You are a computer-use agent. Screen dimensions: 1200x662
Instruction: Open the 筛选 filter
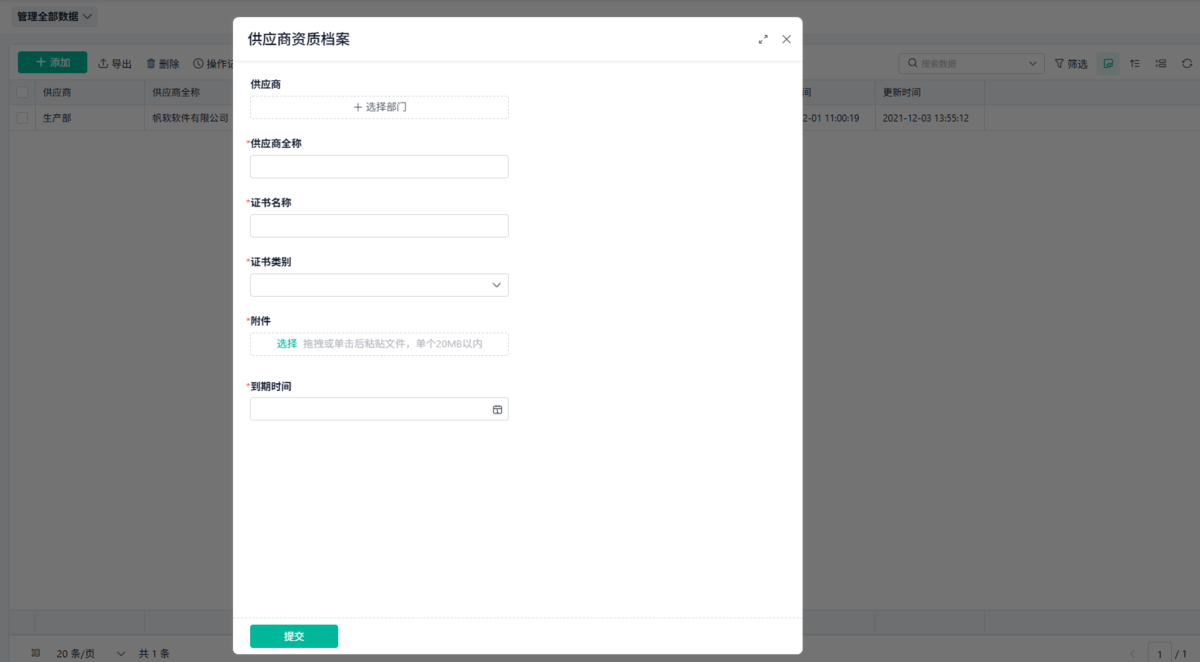coord(1071,63)
